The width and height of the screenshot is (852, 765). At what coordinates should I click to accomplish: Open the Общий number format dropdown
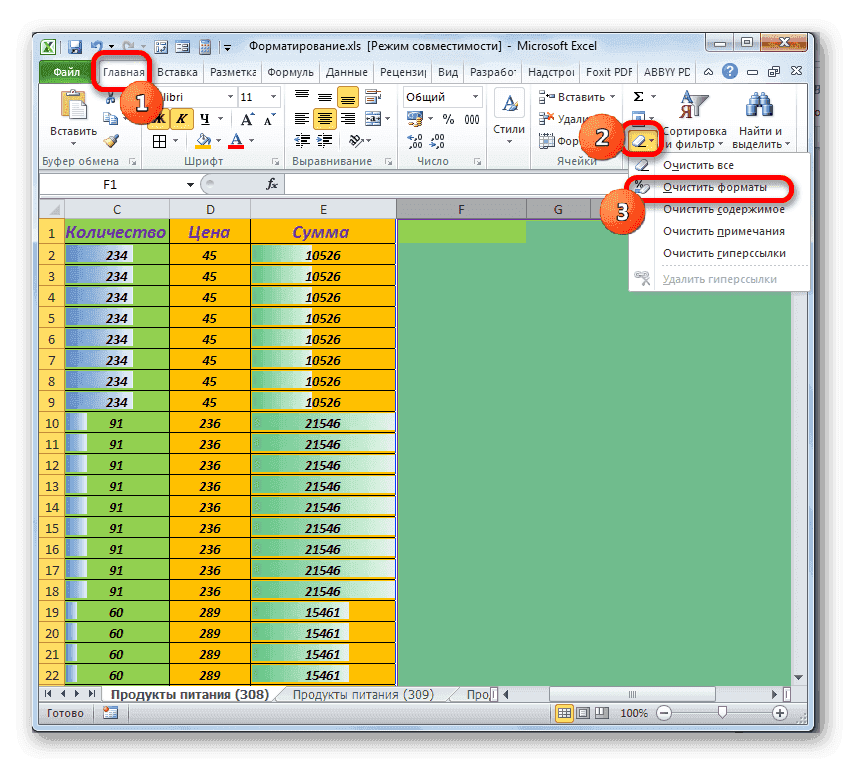click(475, 97)
